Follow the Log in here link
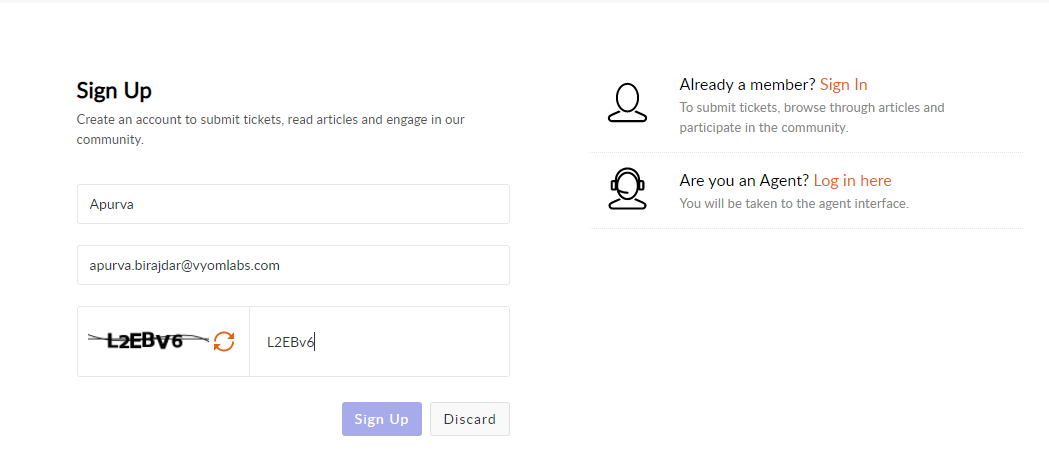Screen dimensions: 1049x458 (852, 181)
